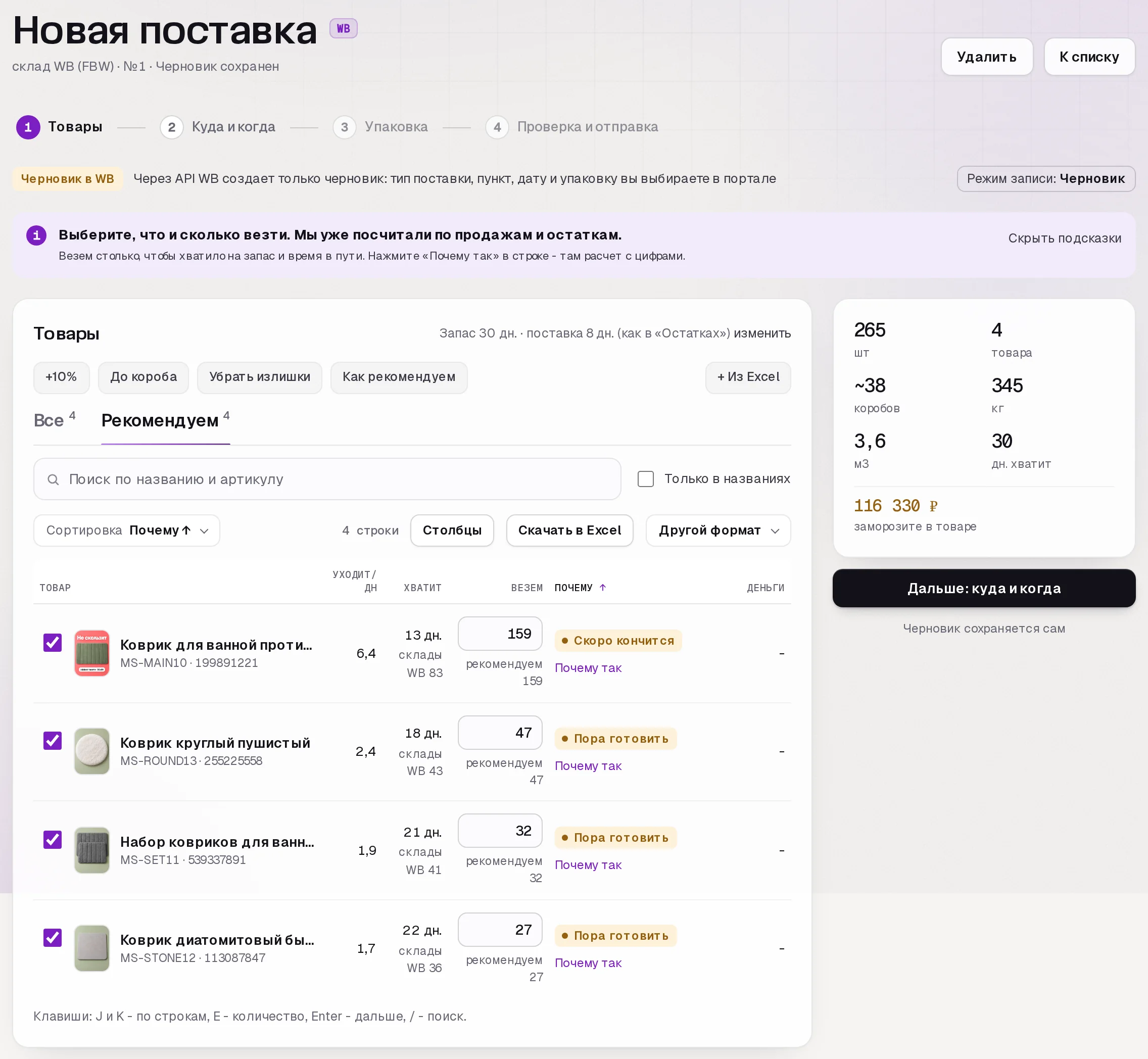This screenshot has height=1059, width=1148.
Task: Focus the search by name and article field
Action: point(327,479)
